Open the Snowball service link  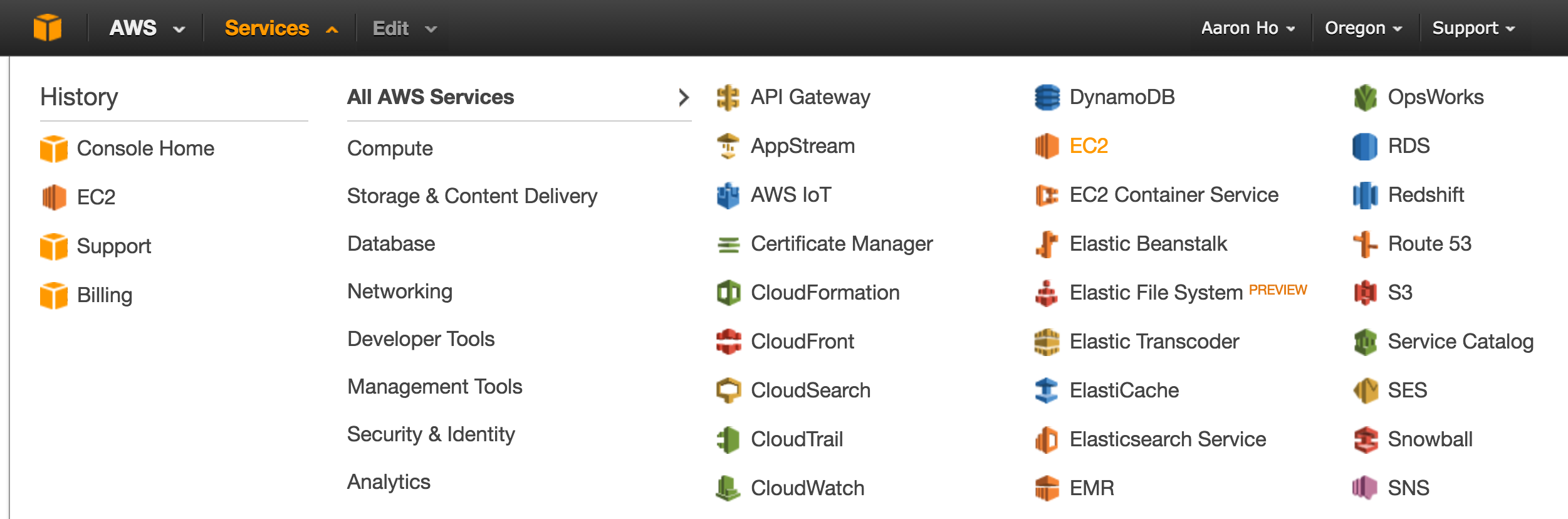click(1430, 439)
